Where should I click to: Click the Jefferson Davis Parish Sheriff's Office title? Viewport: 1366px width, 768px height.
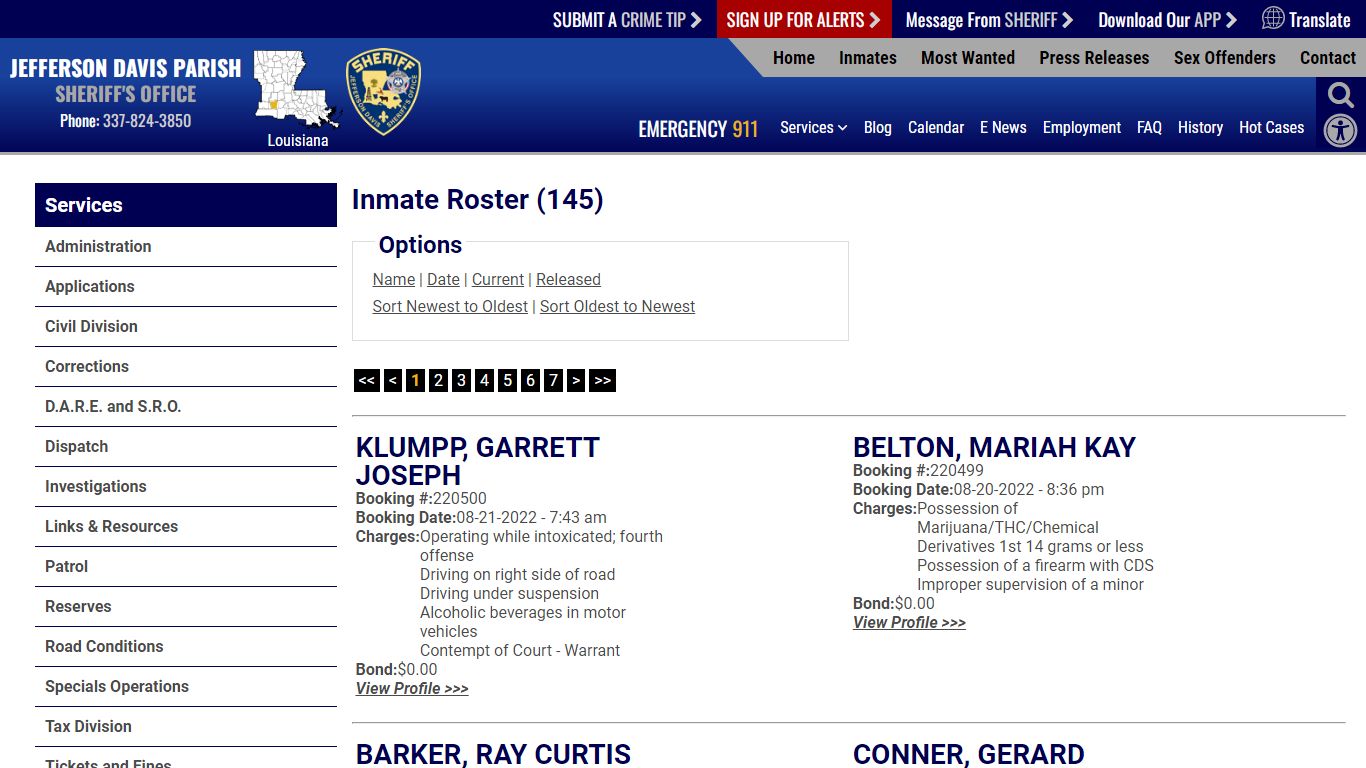tap(126, 81)
